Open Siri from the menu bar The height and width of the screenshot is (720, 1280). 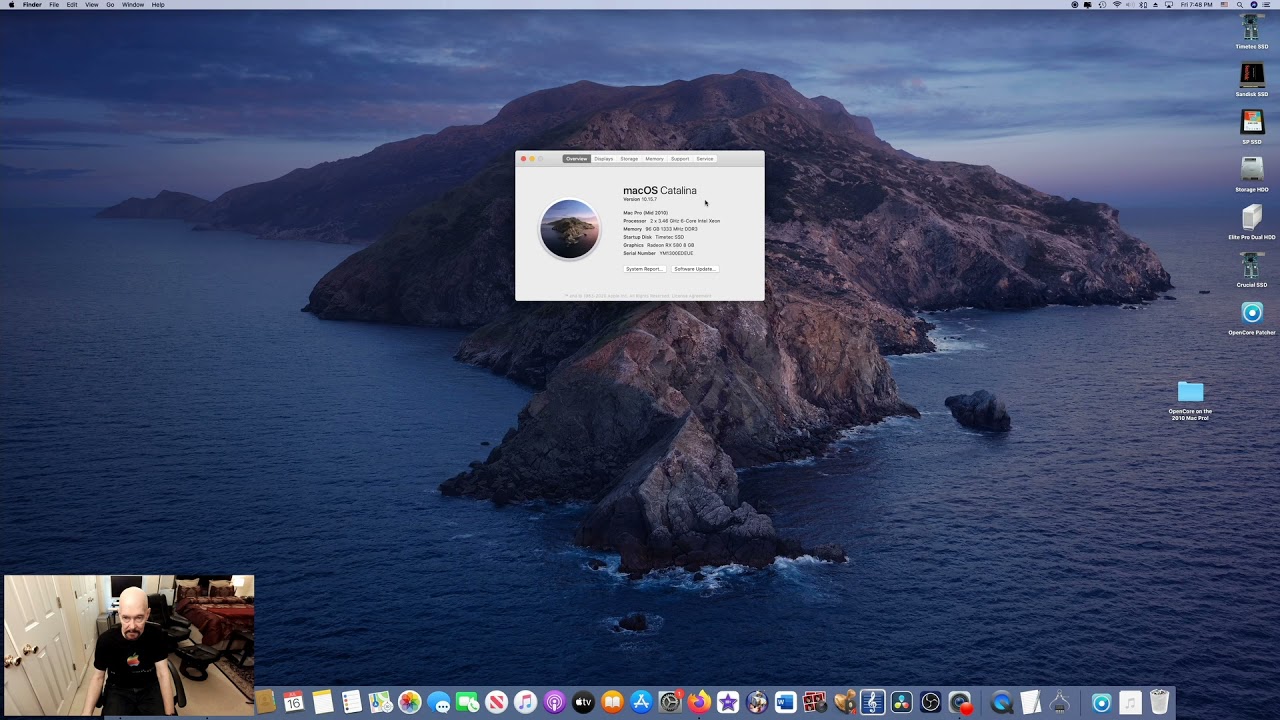[x=1254, y=5]
